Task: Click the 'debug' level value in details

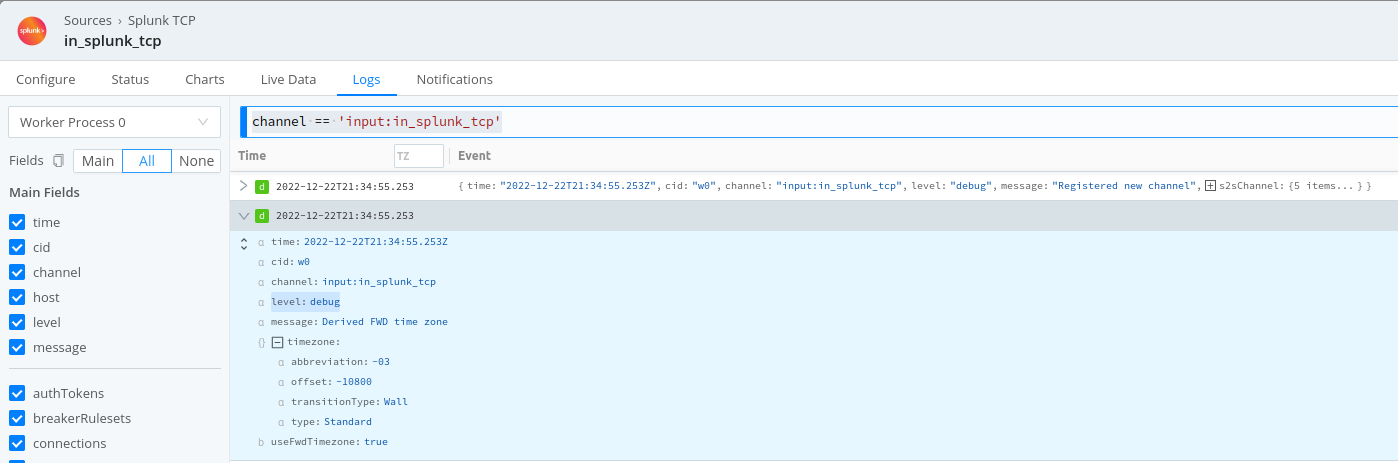Action: pos(325,302)
